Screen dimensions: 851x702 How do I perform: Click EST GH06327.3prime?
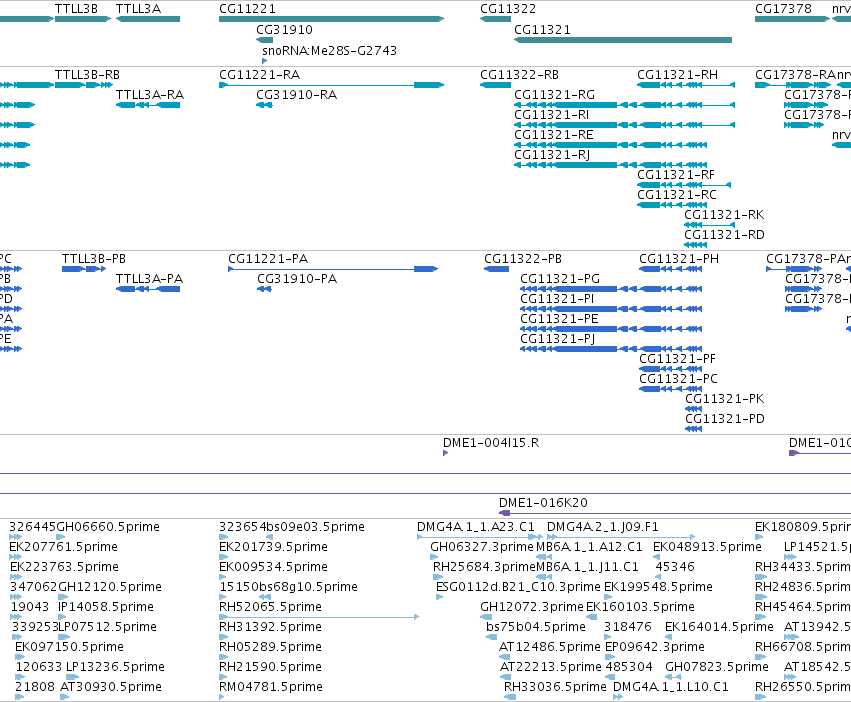coord(482,547)
